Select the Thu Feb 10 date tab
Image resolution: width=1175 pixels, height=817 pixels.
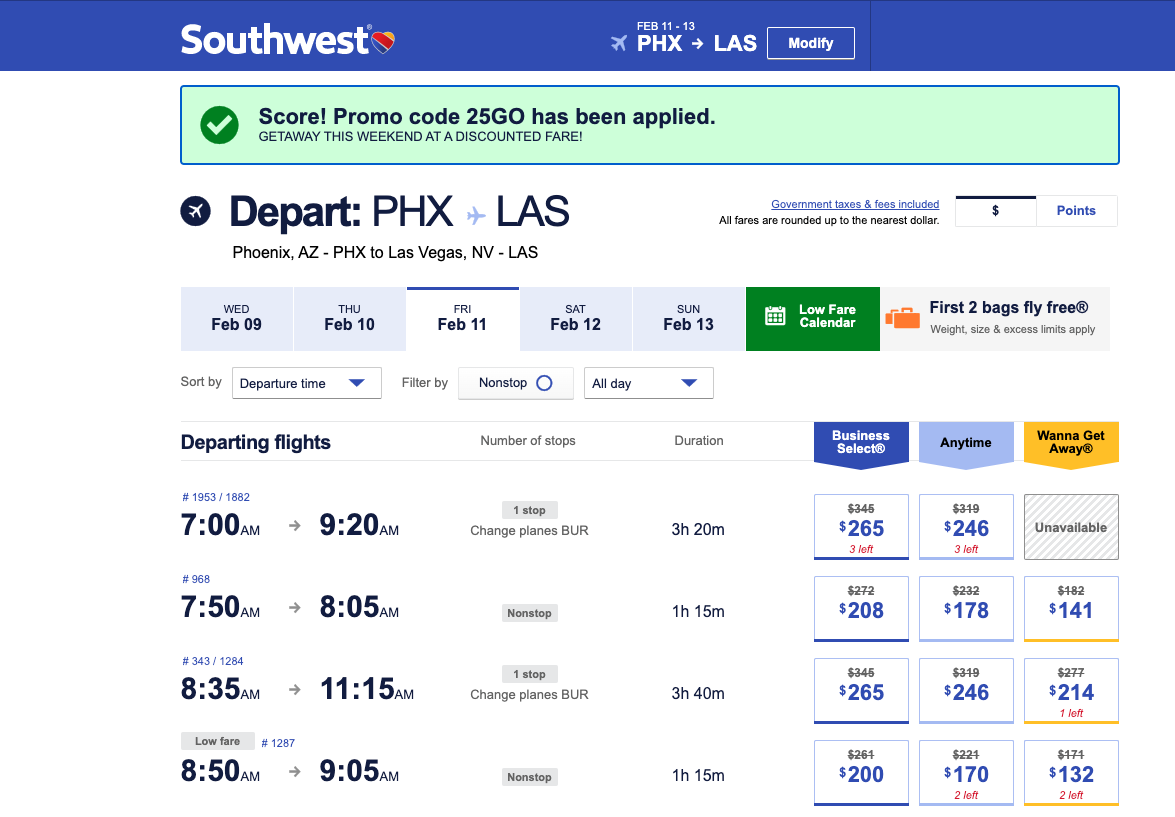[350, 318]
